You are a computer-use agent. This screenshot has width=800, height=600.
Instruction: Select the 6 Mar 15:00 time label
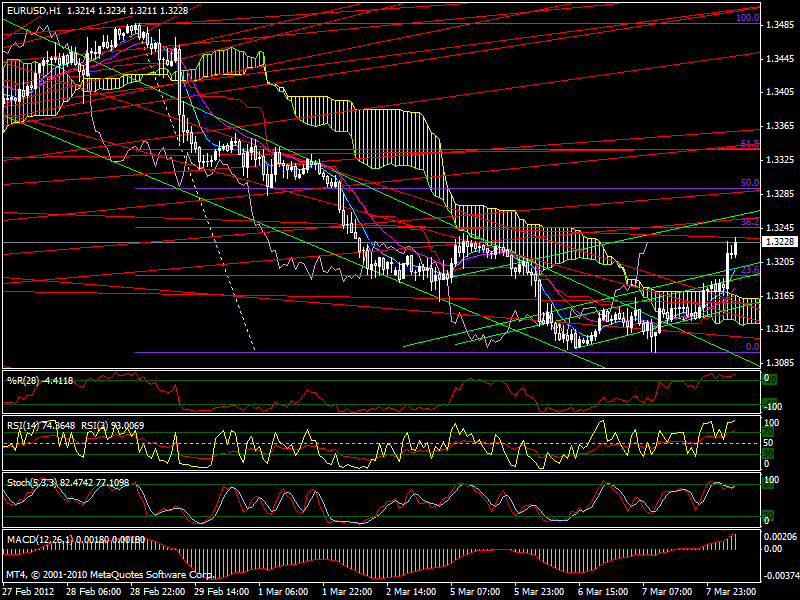603,592
